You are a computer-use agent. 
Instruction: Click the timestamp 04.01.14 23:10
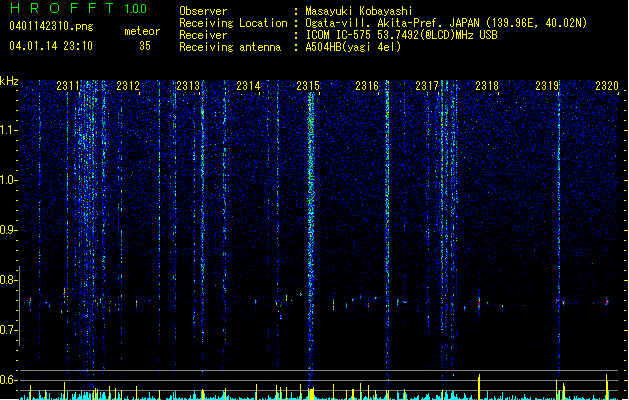click(x=51, y=46)
